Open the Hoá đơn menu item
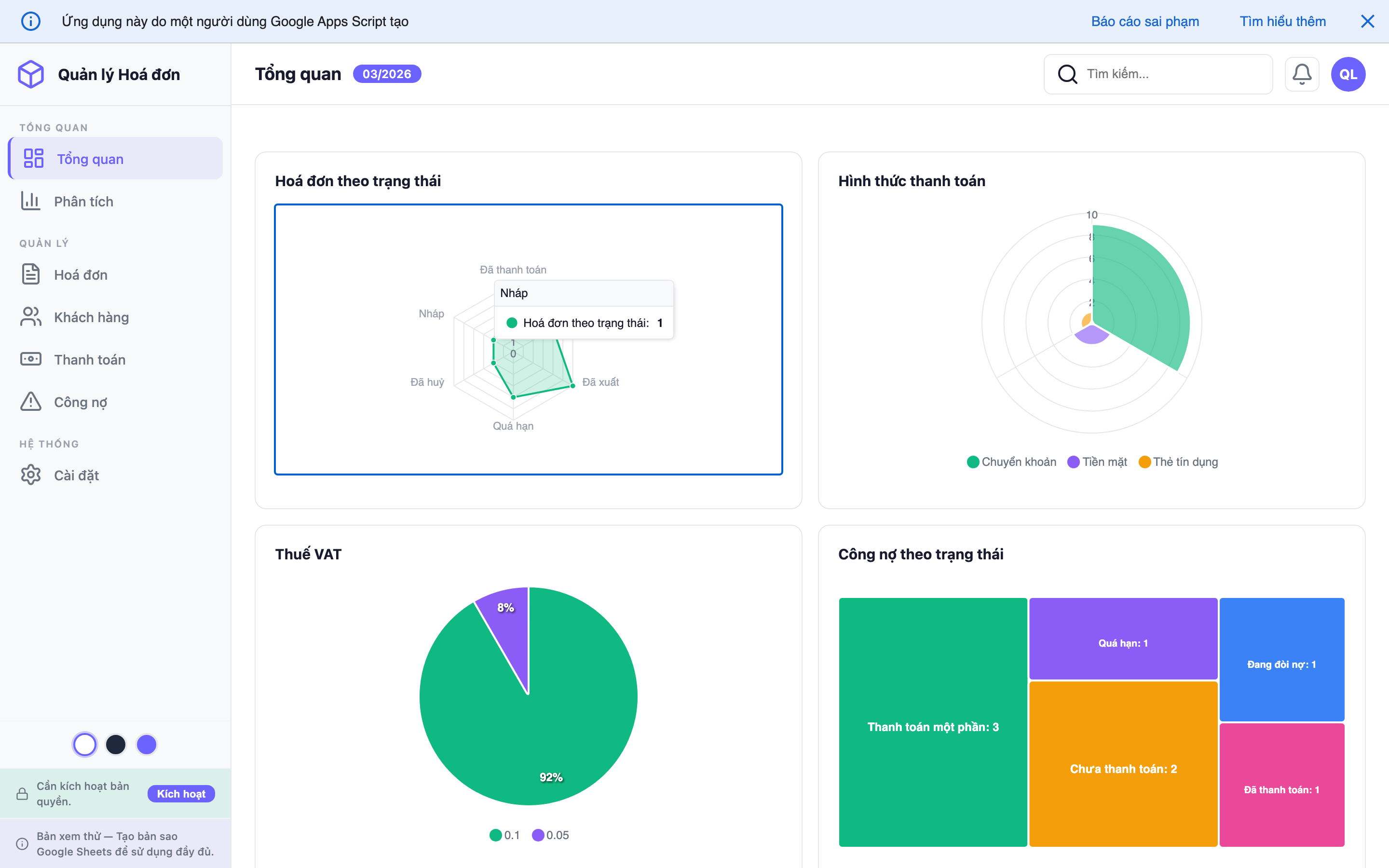This screenshot has height=868, width=1389. point(81,274)
